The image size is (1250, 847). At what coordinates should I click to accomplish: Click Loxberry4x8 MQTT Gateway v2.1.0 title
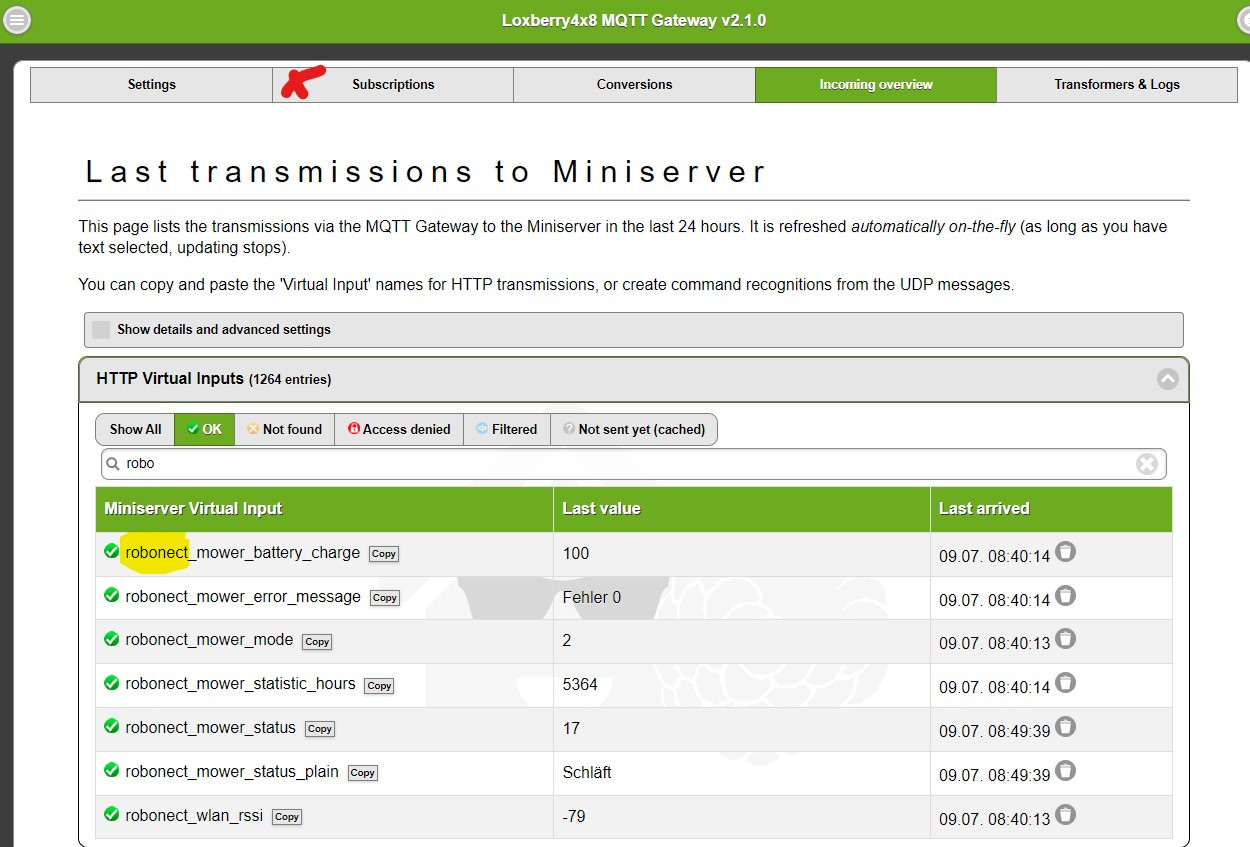coord(634,20)
